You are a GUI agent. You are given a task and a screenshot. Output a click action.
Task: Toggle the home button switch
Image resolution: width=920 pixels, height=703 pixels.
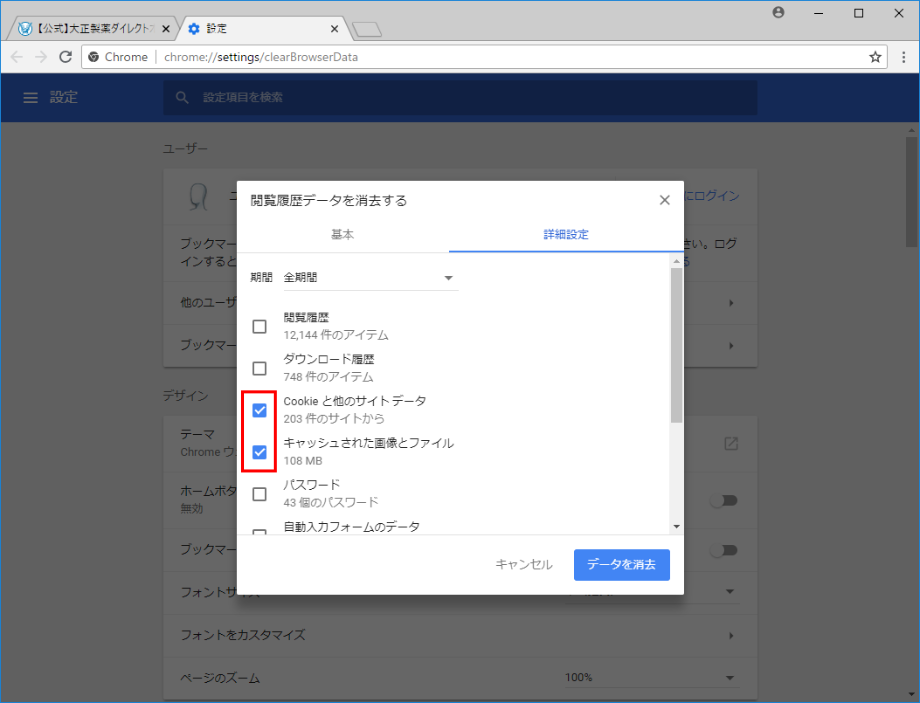click(723, 501)
